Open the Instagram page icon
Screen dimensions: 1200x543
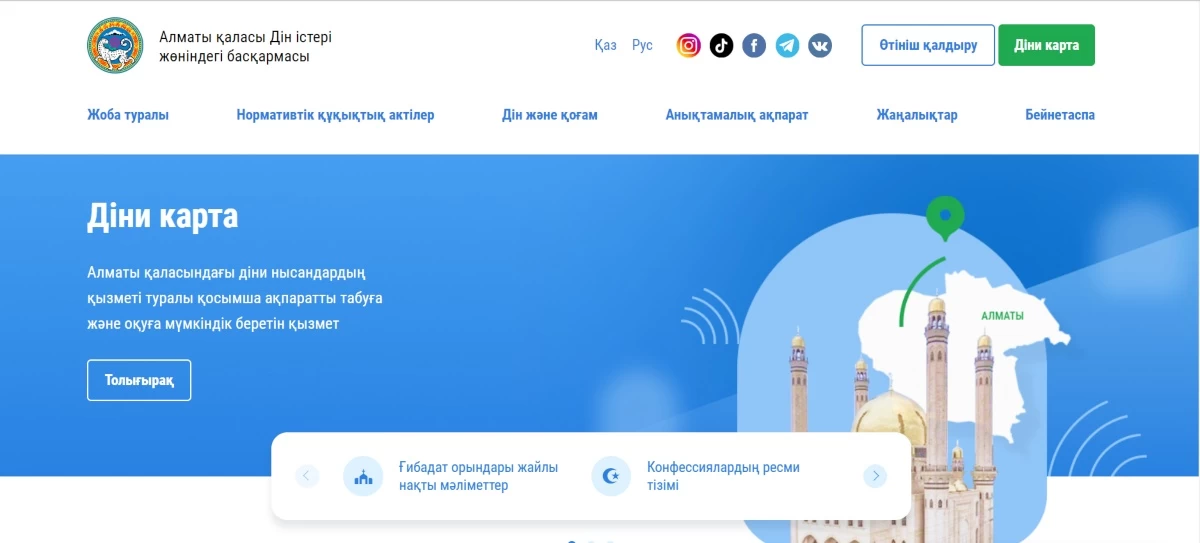pos(688,45)
